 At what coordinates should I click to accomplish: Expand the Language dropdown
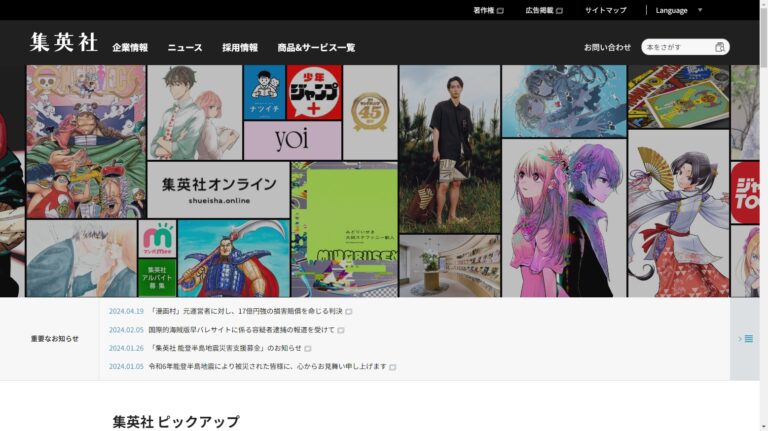tap(678, 10)
